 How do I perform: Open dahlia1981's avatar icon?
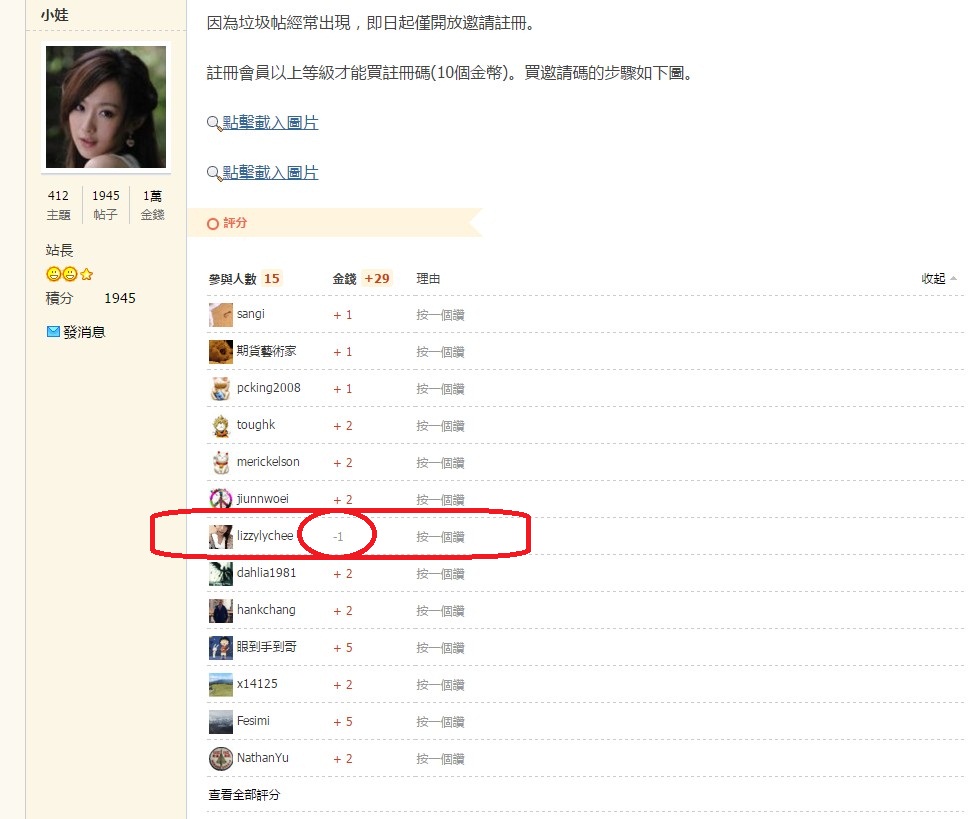[x=221, y=573]
